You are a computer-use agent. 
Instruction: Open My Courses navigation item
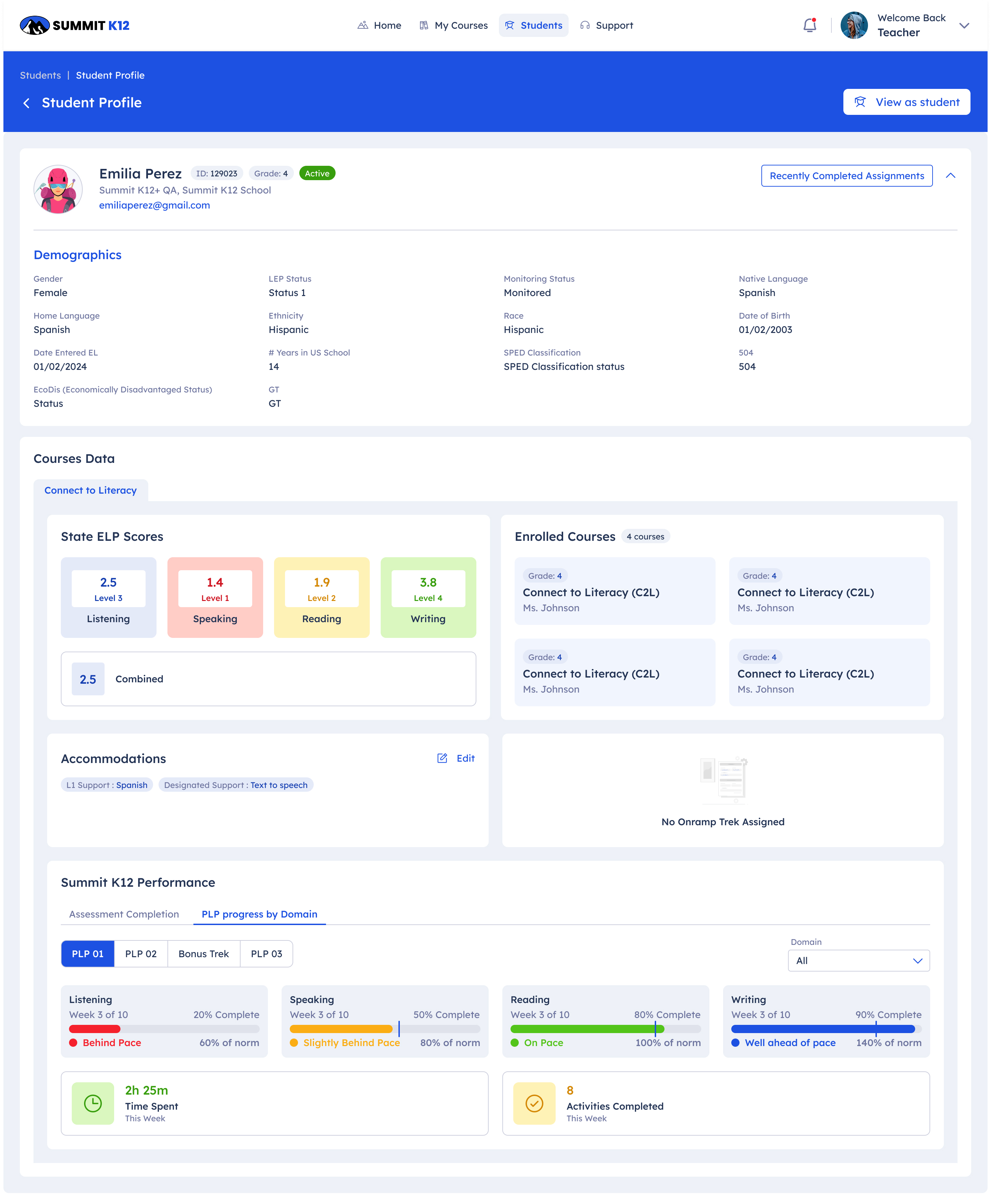(453, 25)
